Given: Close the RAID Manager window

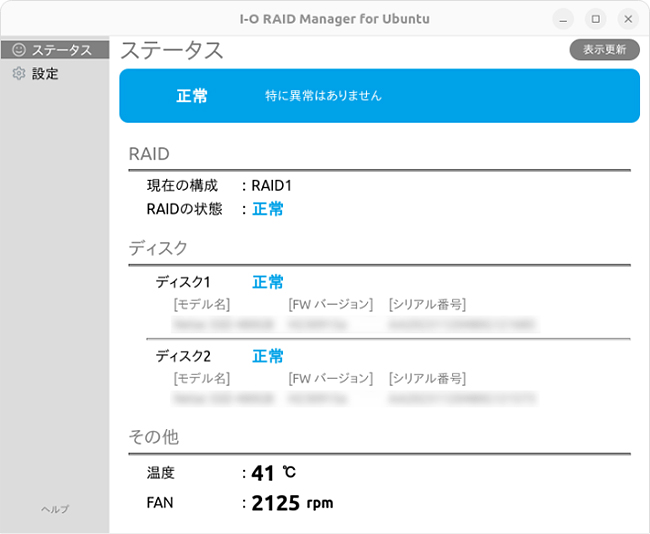Looking at the screenshot, I should point(627,19).
